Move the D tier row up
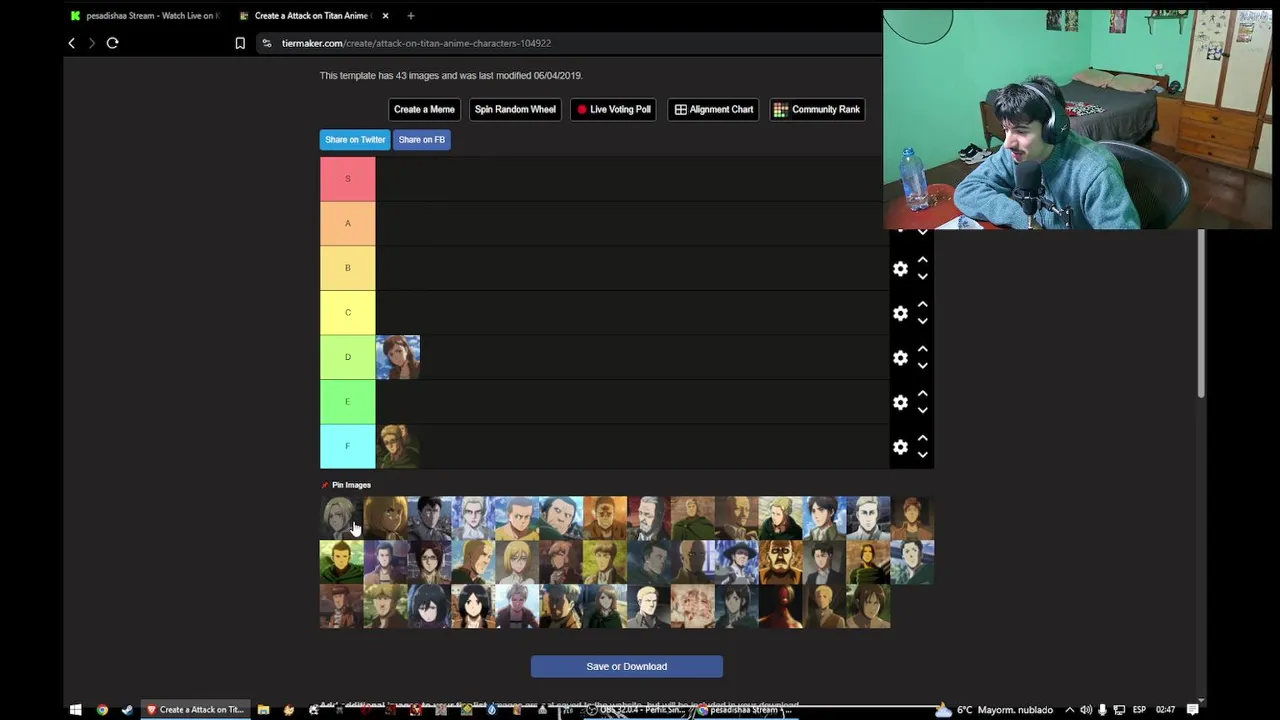The height and width of the screenshot is (720, 1280). (x=923, y=349)
